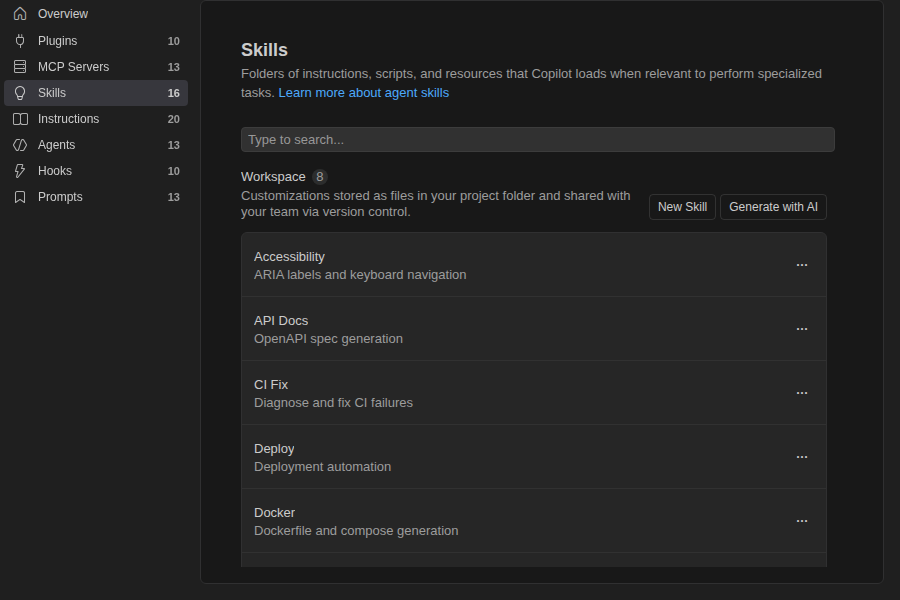Open the Deploy skill ellipsis menu
Viewport: 900px width, 600px height.
tap(802, 456)
